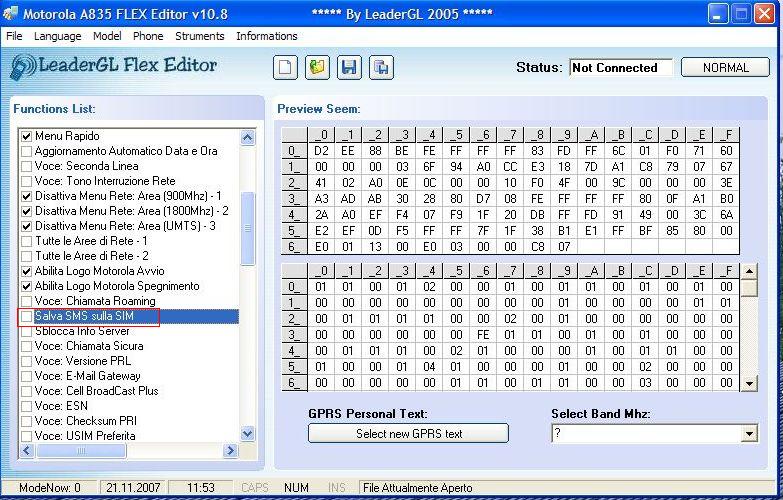Click the Functions List scroll up arrow
783x500 pixels.
pos(248,137)
